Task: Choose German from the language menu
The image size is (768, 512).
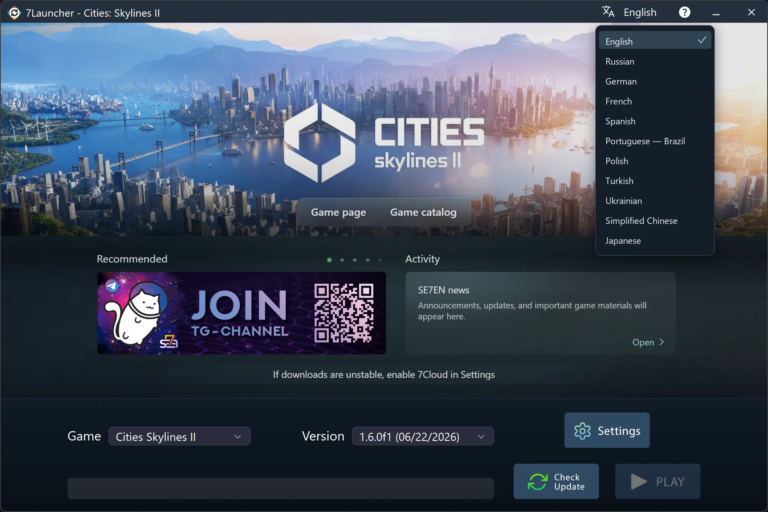Action: 655,81
